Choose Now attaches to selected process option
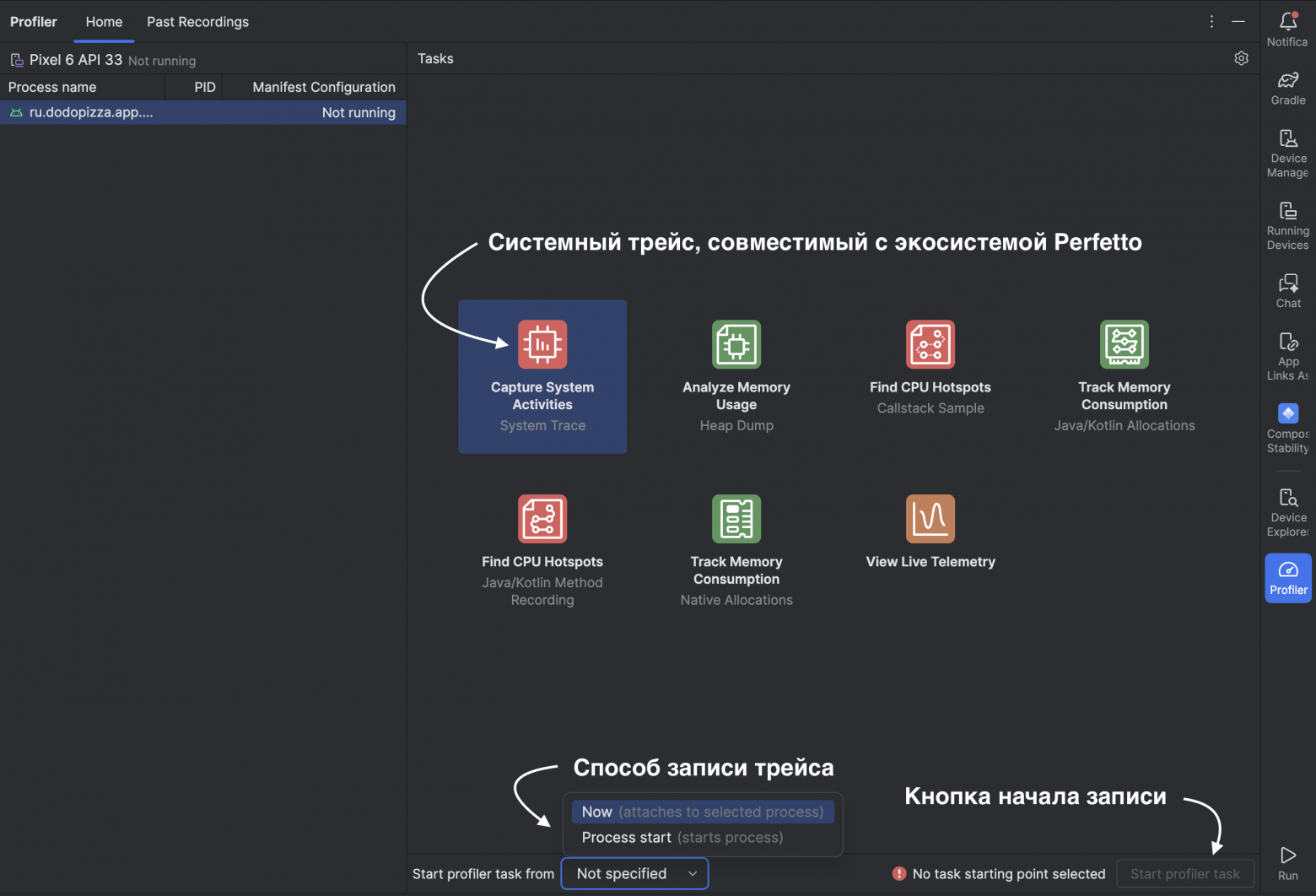The image size is (1316, 896). point(702,812)
